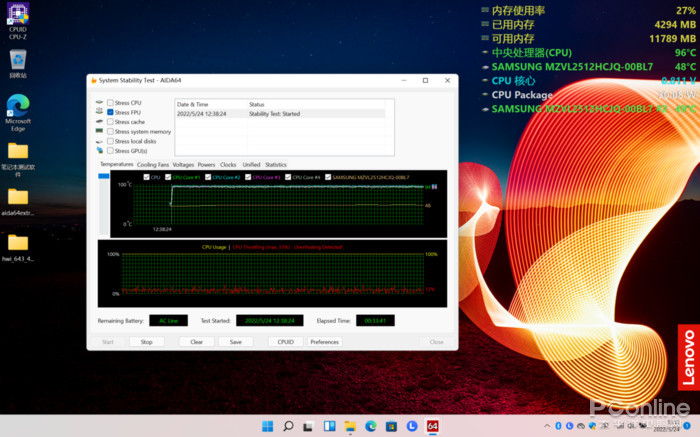Show hidden system tray icons
The width and height of the screenshot is (700, 437).
(547, 426)
